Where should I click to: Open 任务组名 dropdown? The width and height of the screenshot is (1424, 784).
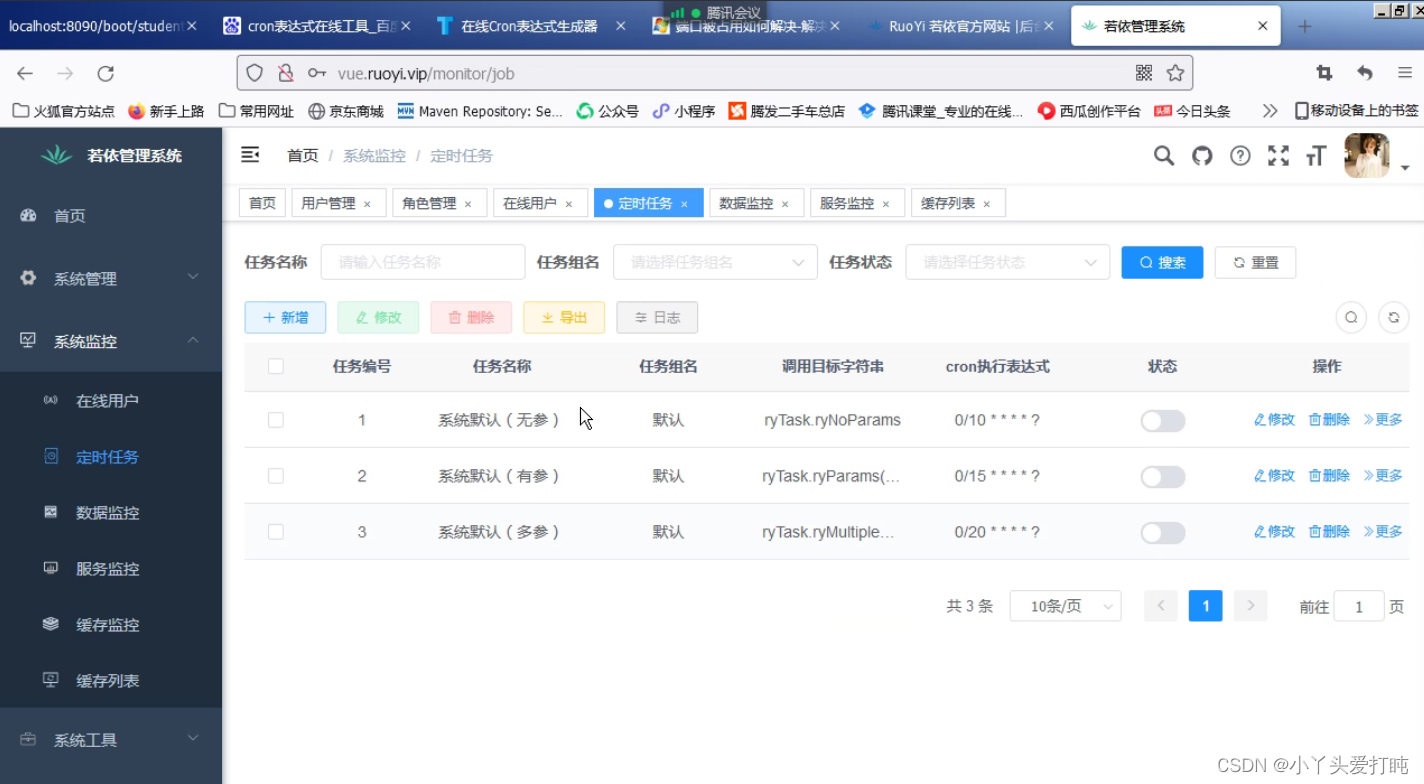click(x=715, y=262)
